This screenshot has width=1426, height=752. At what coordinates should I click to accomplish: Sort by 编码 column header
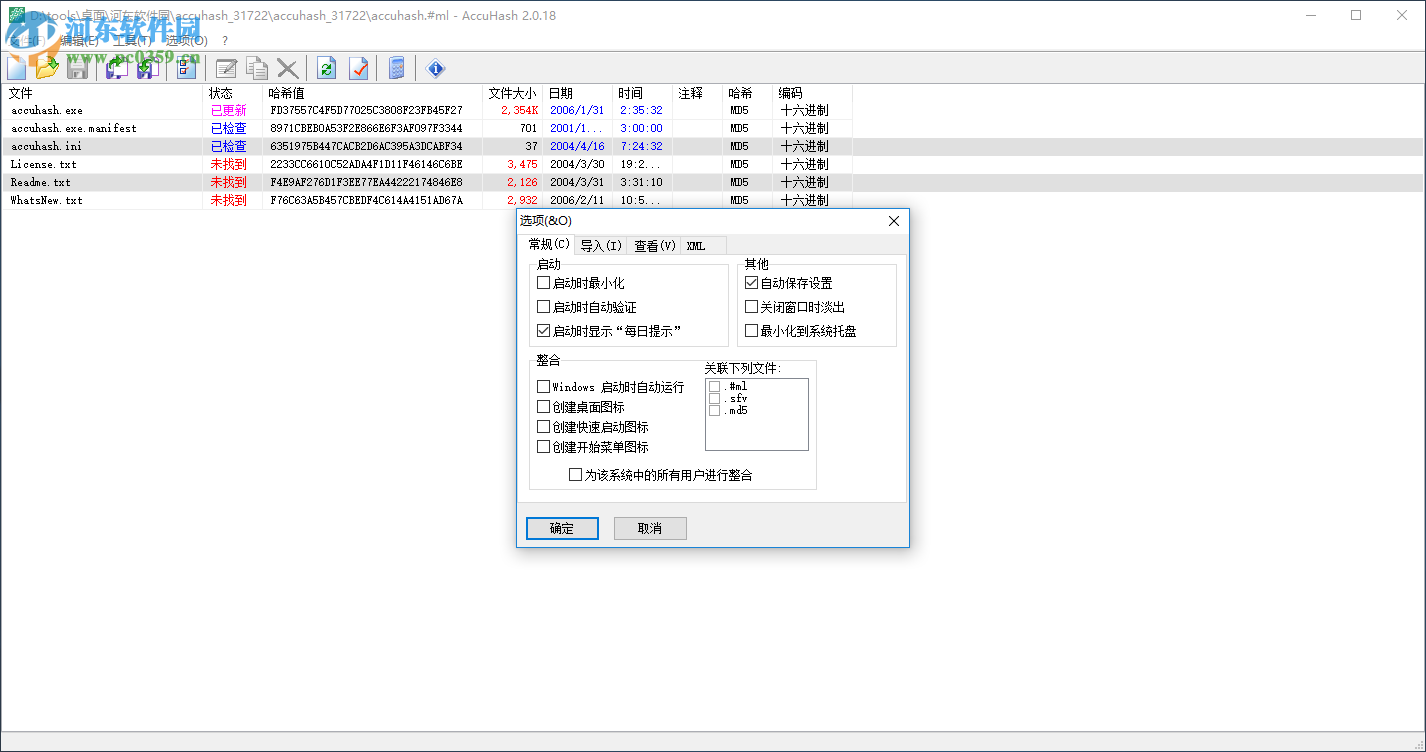click(x=813, y=93)
